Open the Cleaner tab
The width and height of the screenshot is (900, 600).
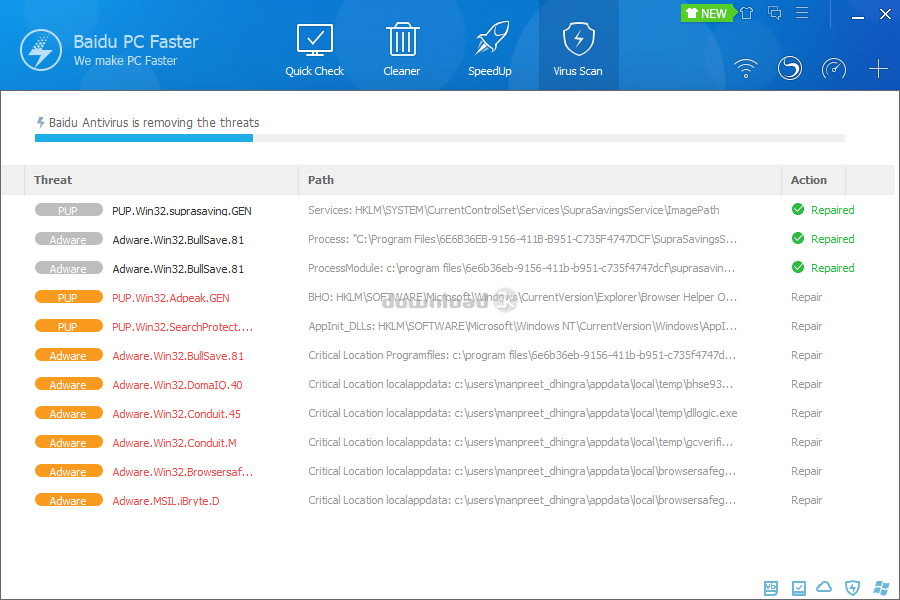tap(402, 50)
